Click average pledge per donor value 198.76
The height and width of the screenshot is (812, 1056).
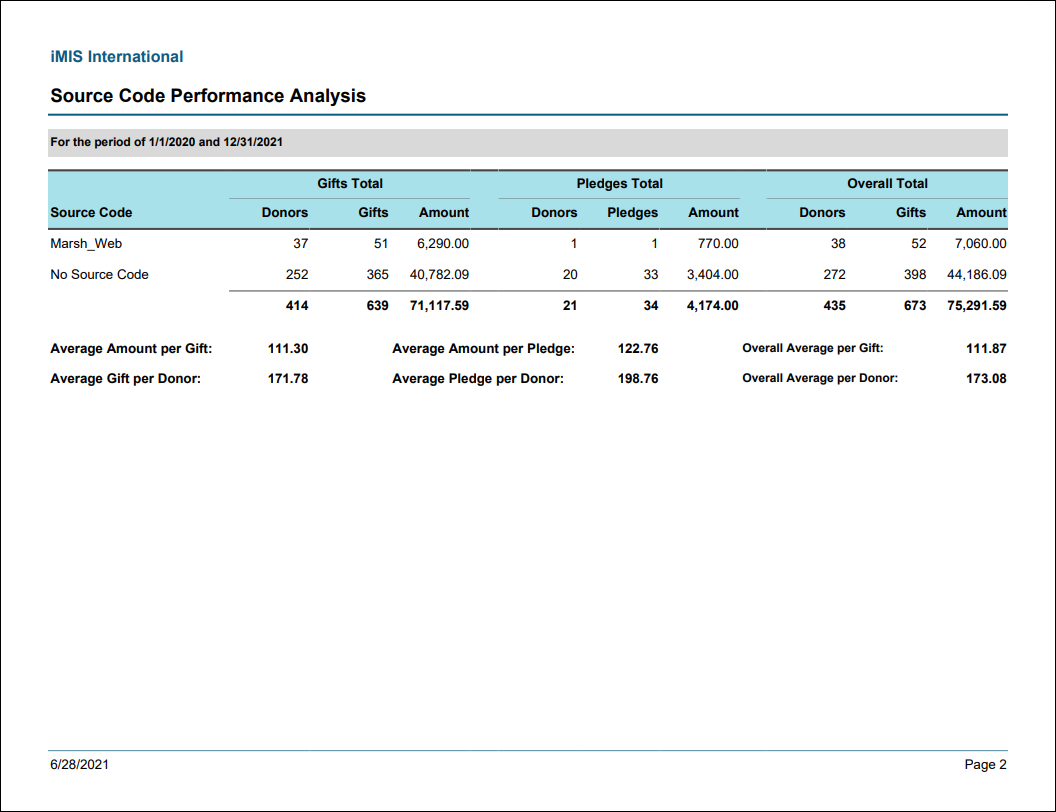point(638,378)
